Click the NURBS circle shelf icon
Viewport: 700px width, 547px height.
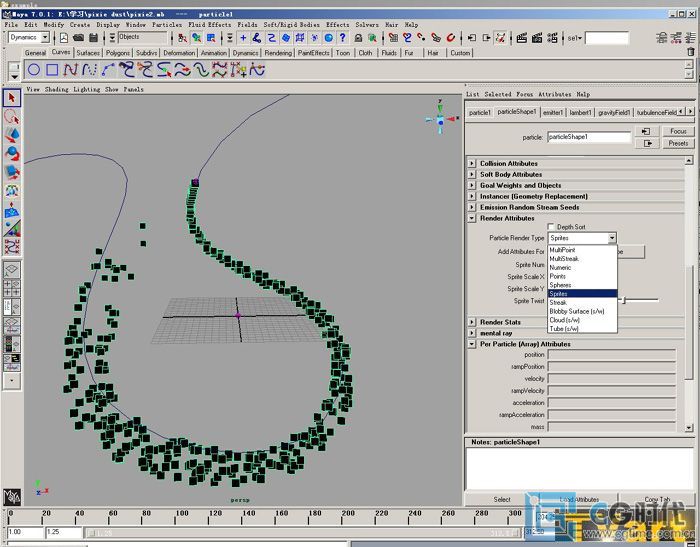pyautogui.click(x=34, y=70)
